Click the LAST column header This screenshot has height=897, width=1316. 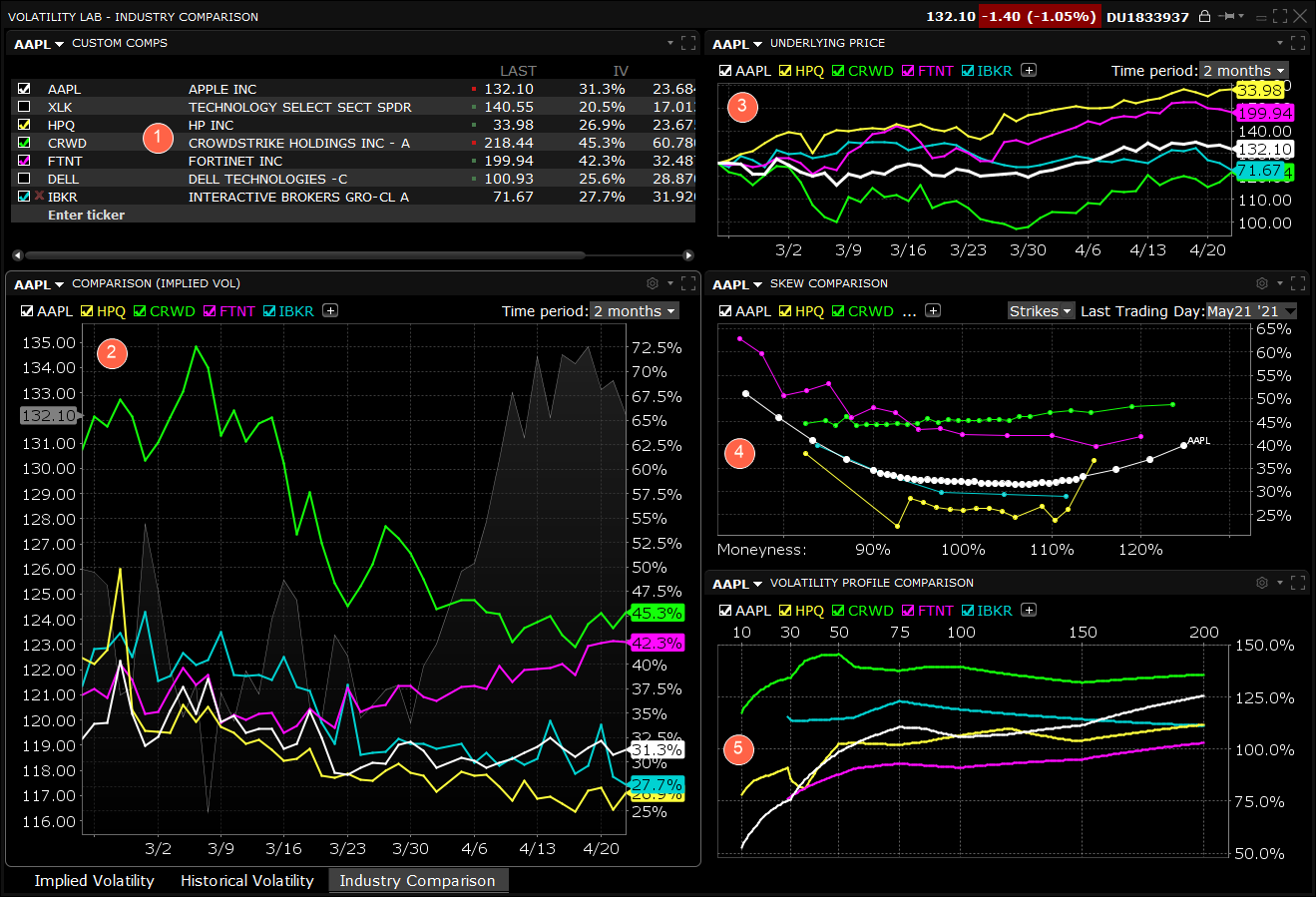click(x=518, y=71)
